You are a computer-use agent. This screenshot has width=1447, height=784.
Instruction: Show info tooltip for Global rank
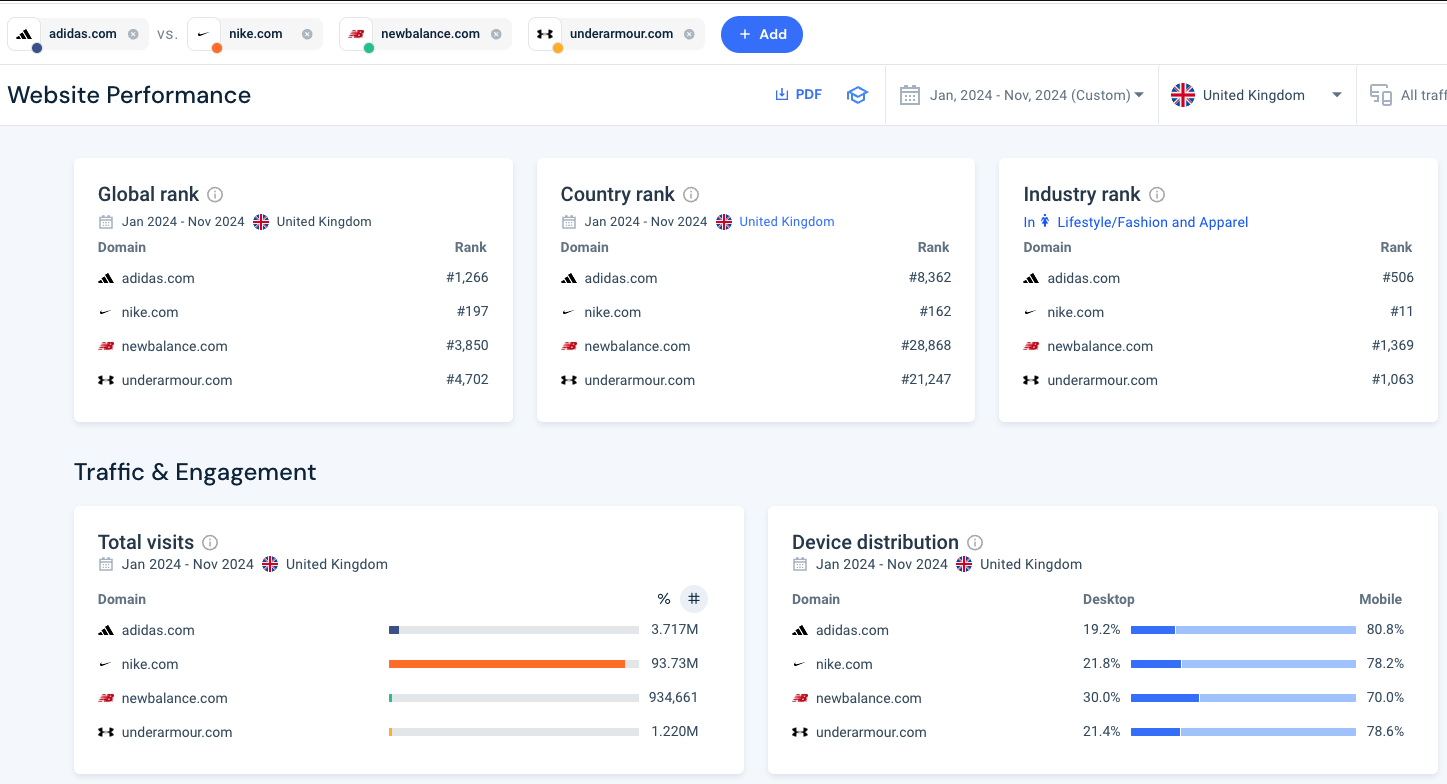tap(215, 195)
